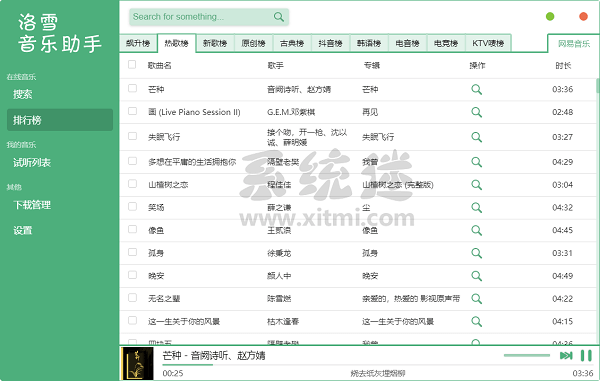This screenshot has width=600, height=381.
Task: Skip to next track
Action: (x=566, y=355)
